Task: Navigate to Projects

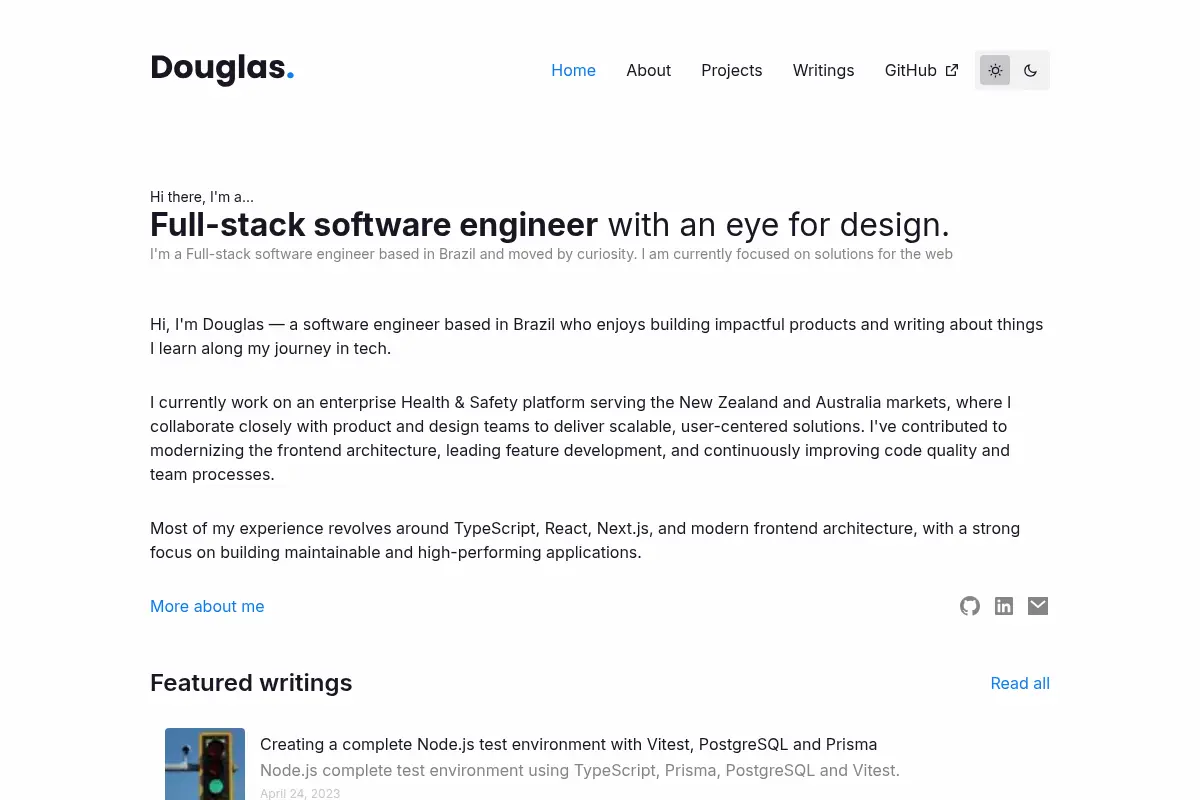Action: click(731, 70)
